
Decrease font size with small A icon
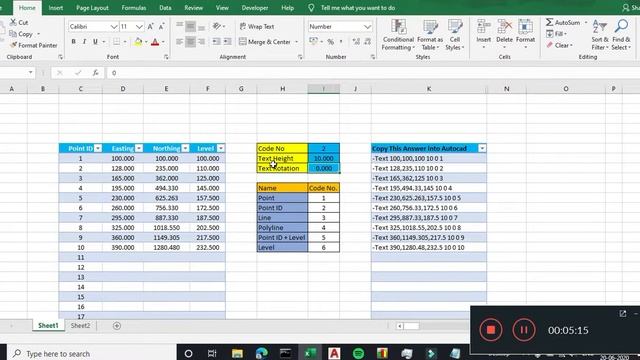point(161,27)
